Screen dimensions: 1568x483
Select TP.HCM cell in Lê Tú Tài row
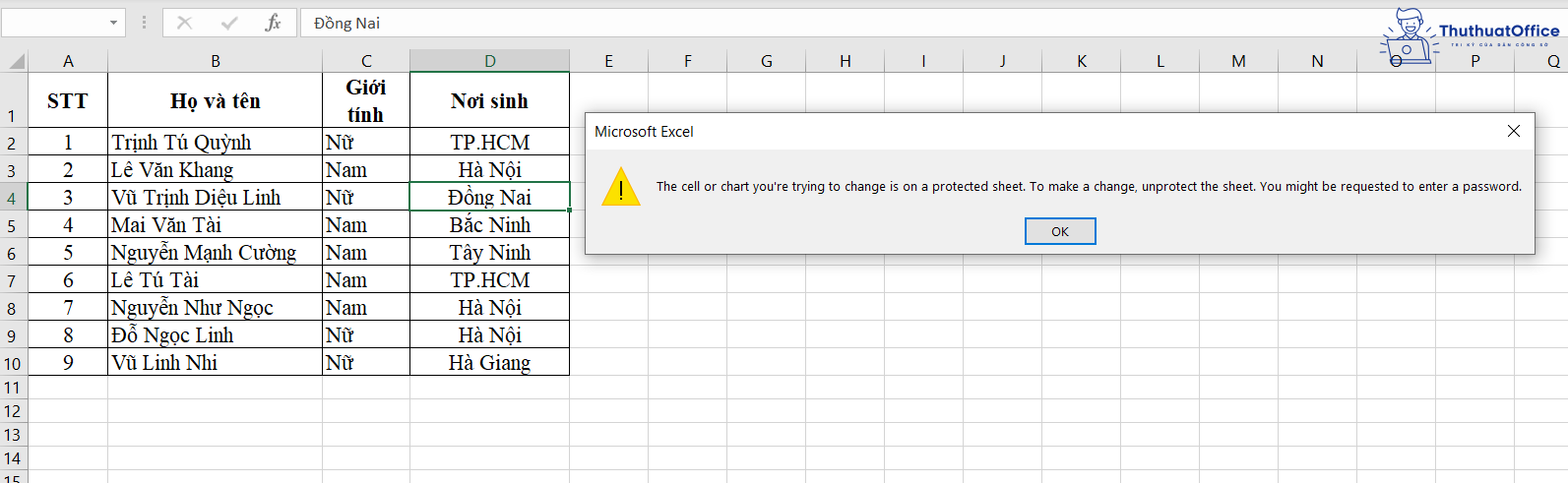490,279
